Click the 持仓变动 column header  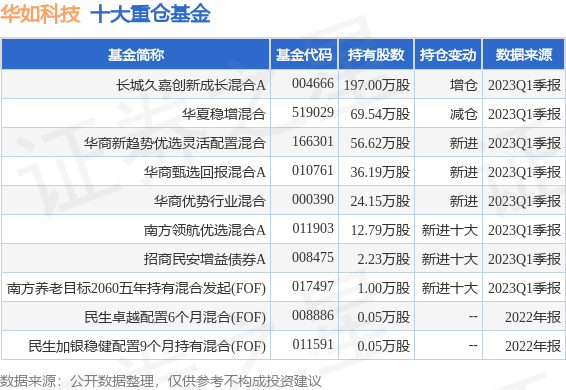point(448,55)
